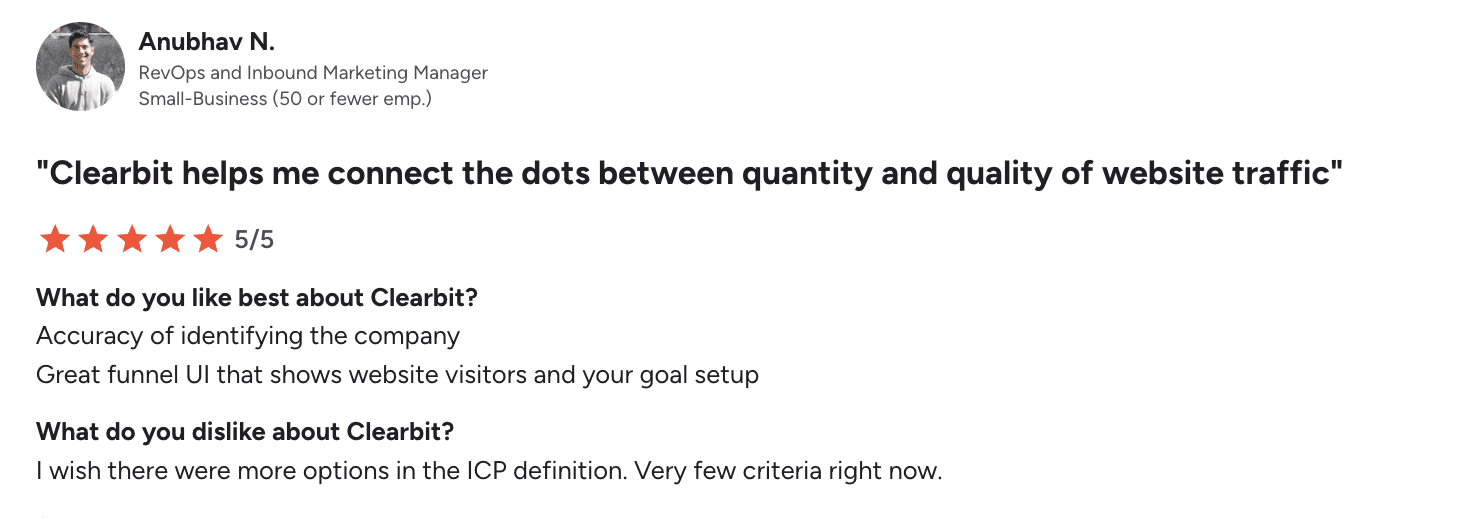Select the Small-Business company size label

pyautogui.click(x=284, y=99)
